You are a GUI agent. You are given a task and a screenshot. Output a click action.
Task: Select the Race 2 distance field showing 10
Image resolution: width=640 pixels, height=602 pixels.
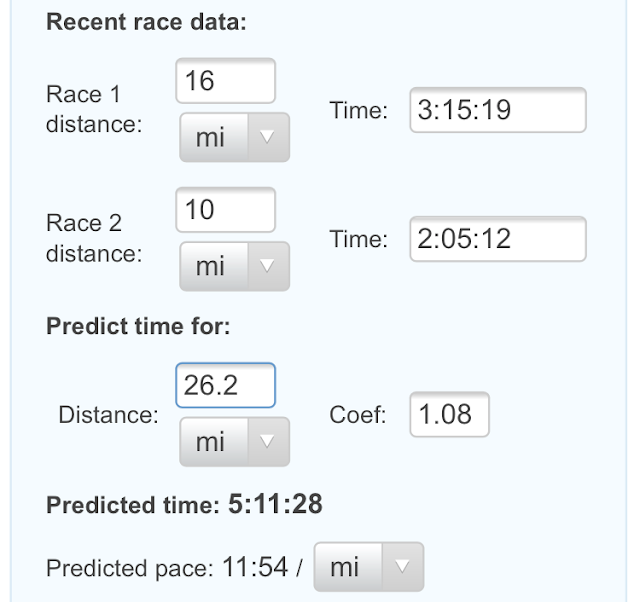(225, 209)
